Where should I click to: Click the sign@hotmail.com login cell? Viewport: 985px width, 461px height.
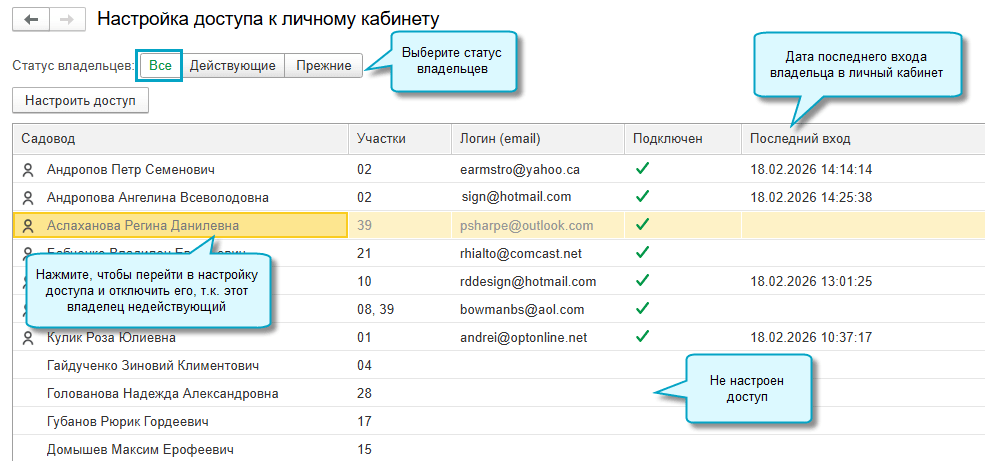coord(516,197)
